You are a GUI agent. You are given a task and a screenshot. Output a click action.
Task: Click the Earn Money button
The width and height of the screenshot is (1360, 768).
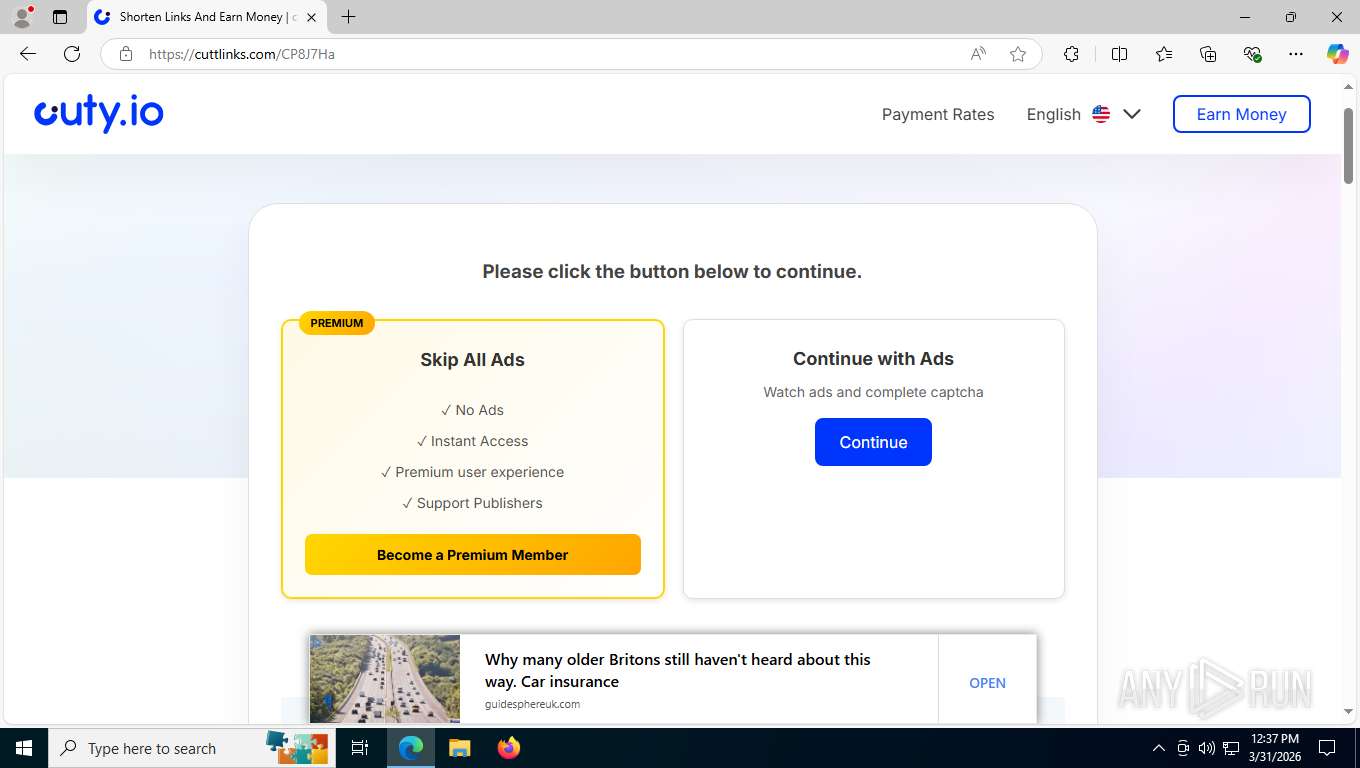point(1241,114)
